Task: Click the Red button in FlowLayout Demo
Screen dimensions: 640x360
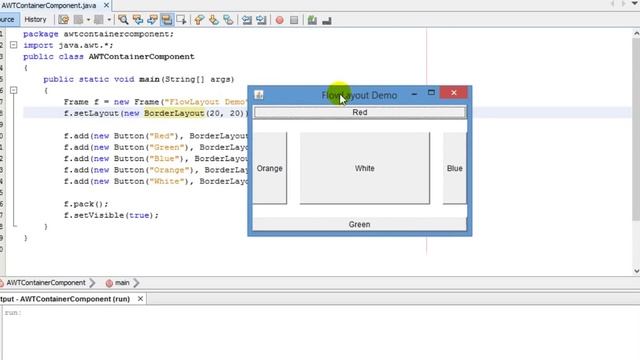Action: coord(360,112)
